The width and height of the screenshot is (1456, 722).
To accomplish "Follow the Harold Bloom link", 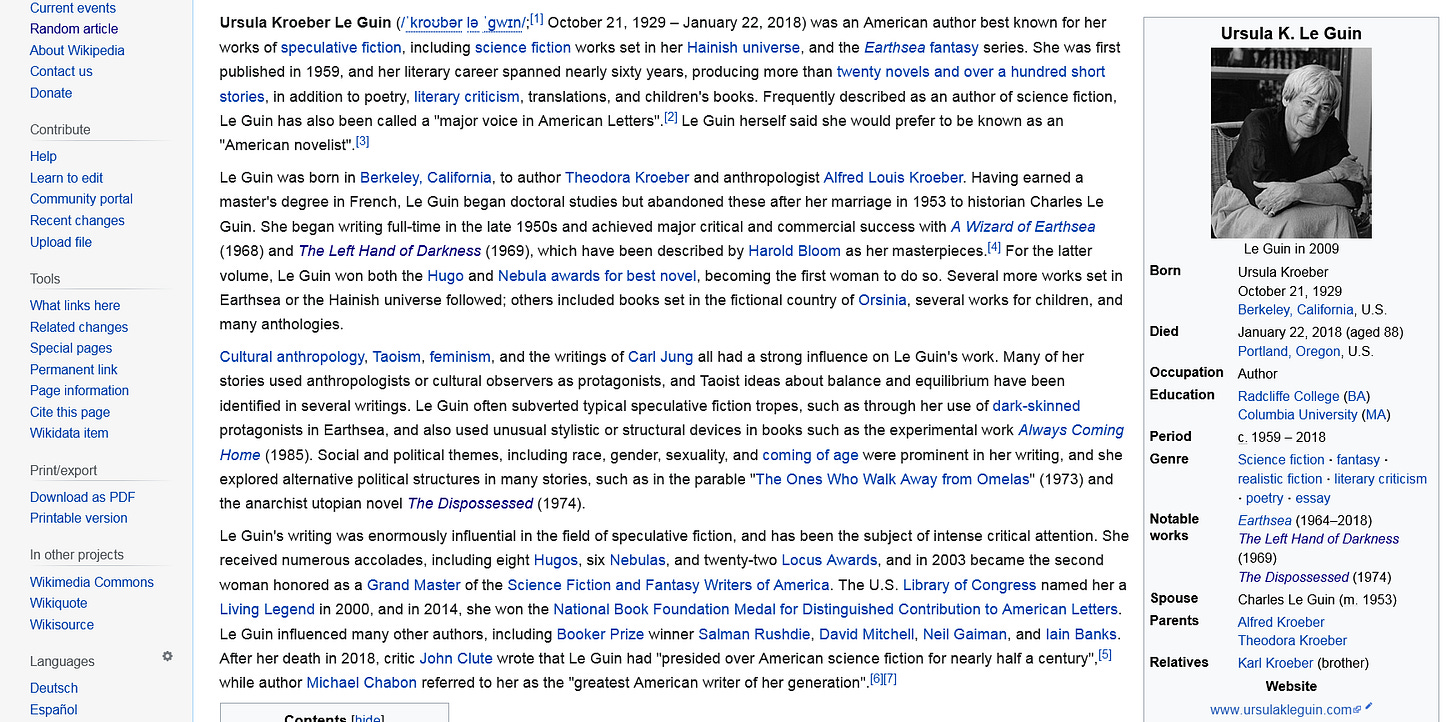I will [794, 250].
